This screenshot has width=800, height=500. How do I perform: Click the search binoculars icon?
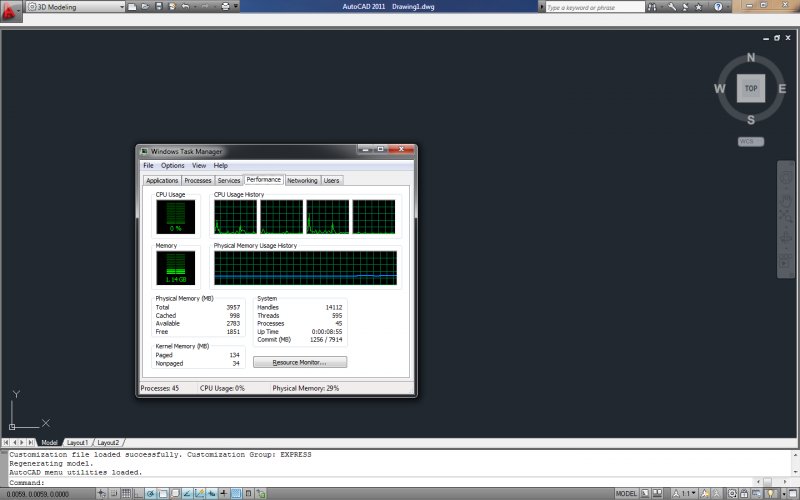point(652,7)
